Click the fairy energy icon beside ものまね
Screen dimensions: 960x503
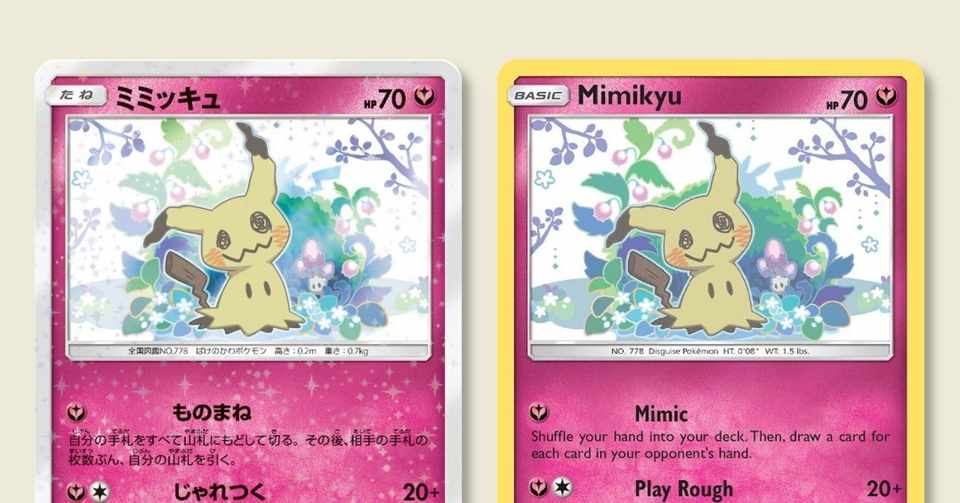pos(77,413)
